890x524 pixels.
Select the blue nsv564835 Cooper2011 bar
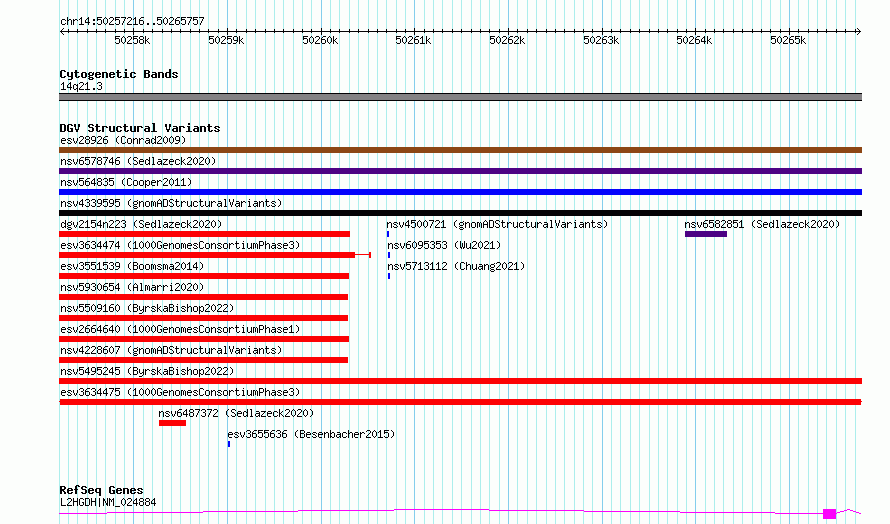click(460, 192)
